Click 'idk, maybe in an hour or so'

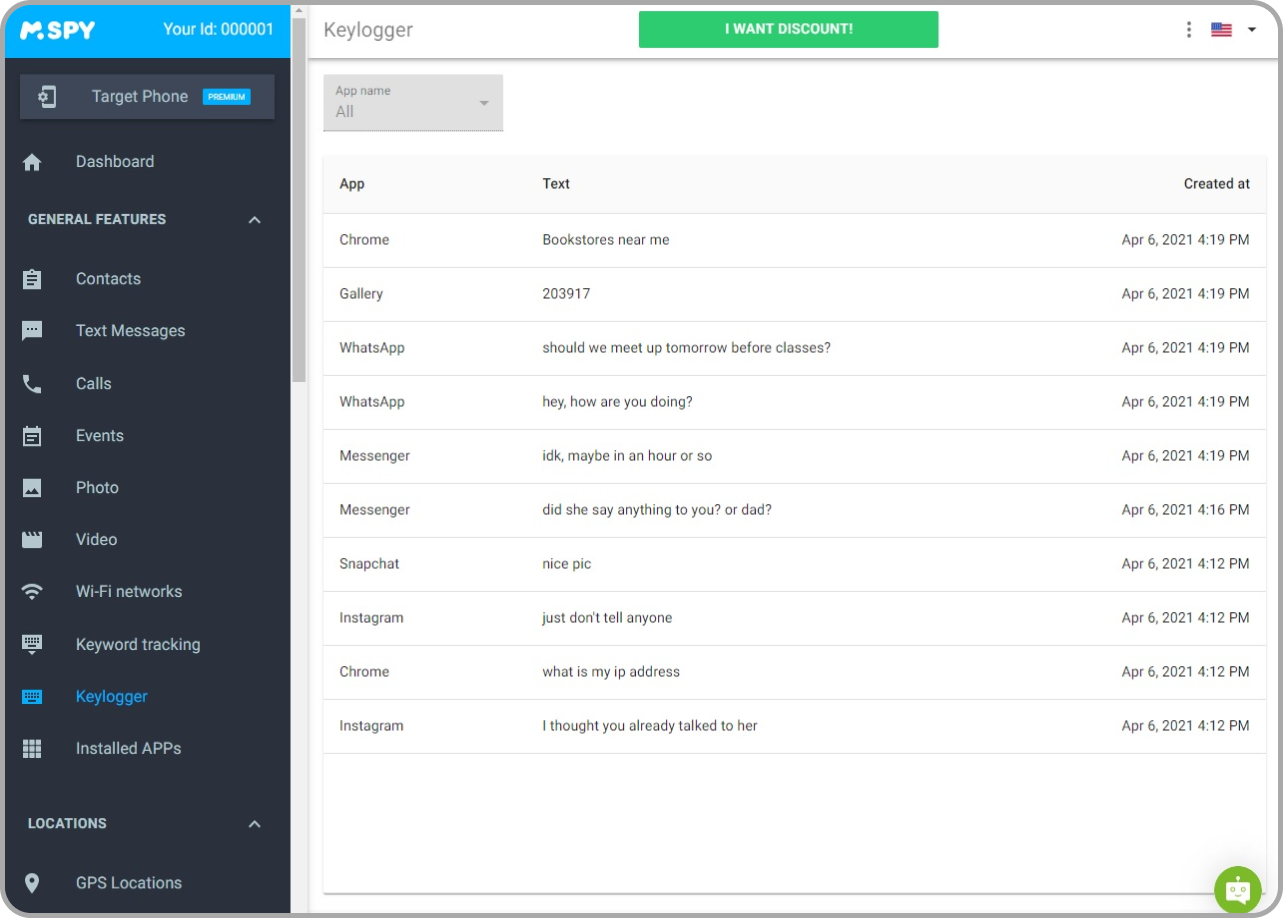627,456
